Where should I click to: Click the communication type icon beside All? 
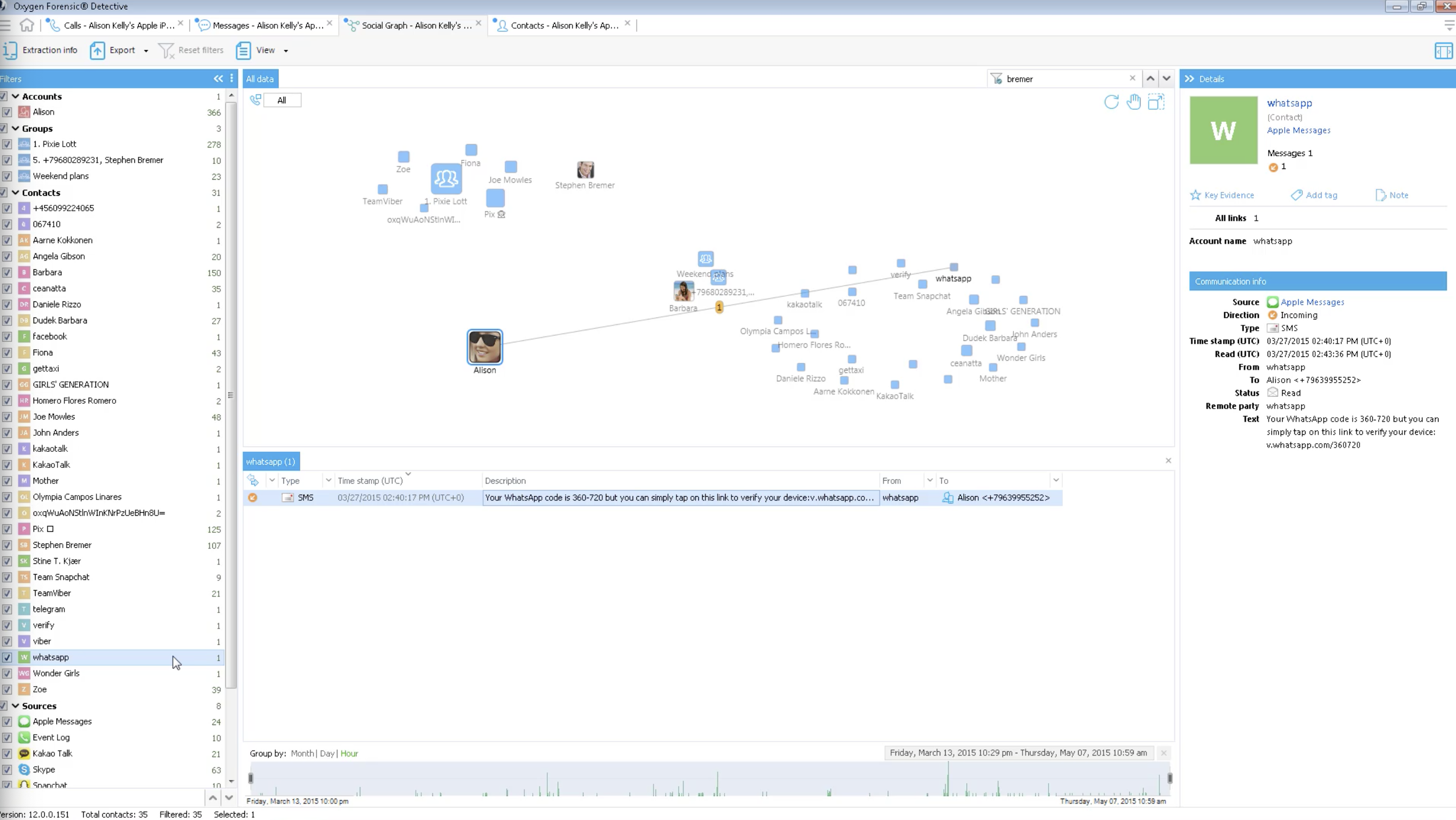tap(256, 100)
